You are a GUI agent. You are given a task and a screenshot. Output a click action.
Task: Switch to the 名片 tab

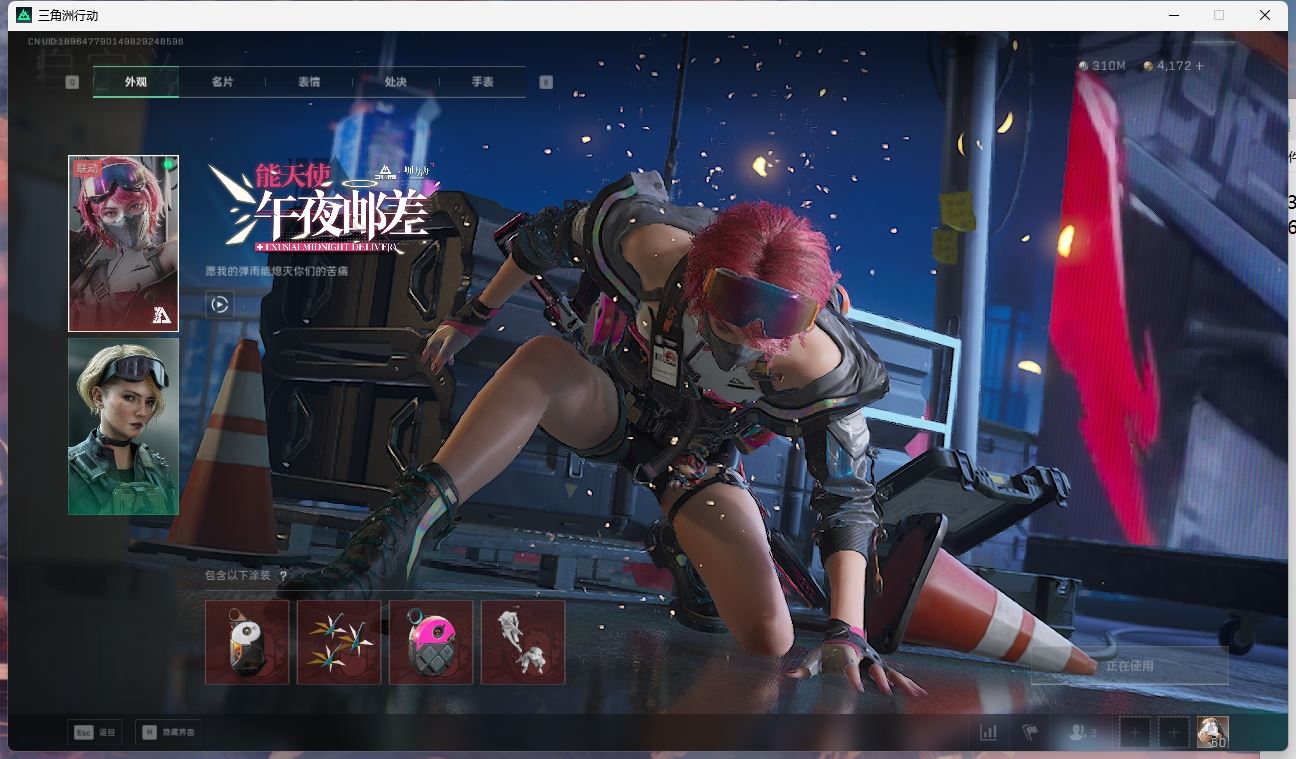point(222,82)
